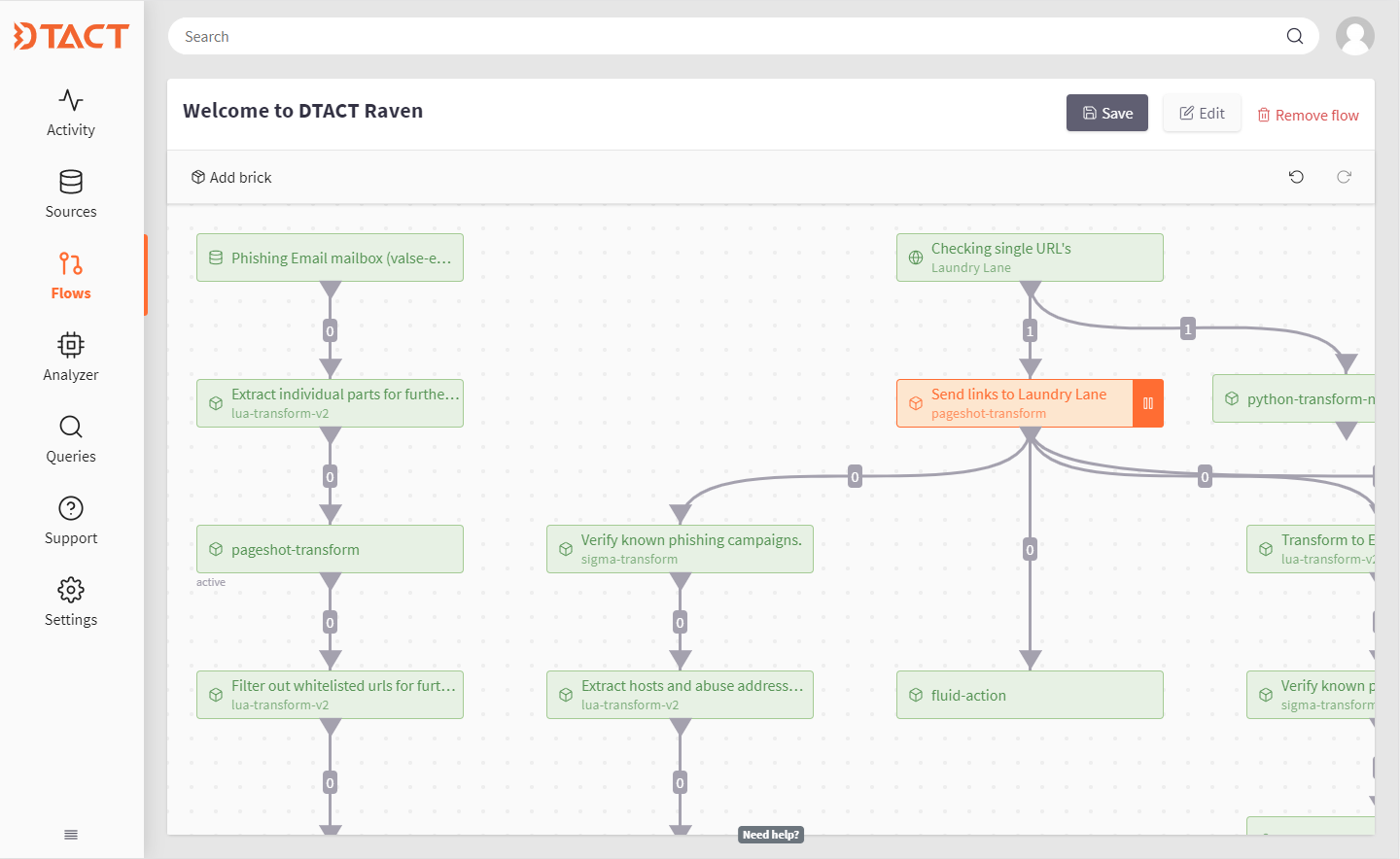Screen dimensions: 1400x859
Task: Open the Support page
Action: coord(71,521)
